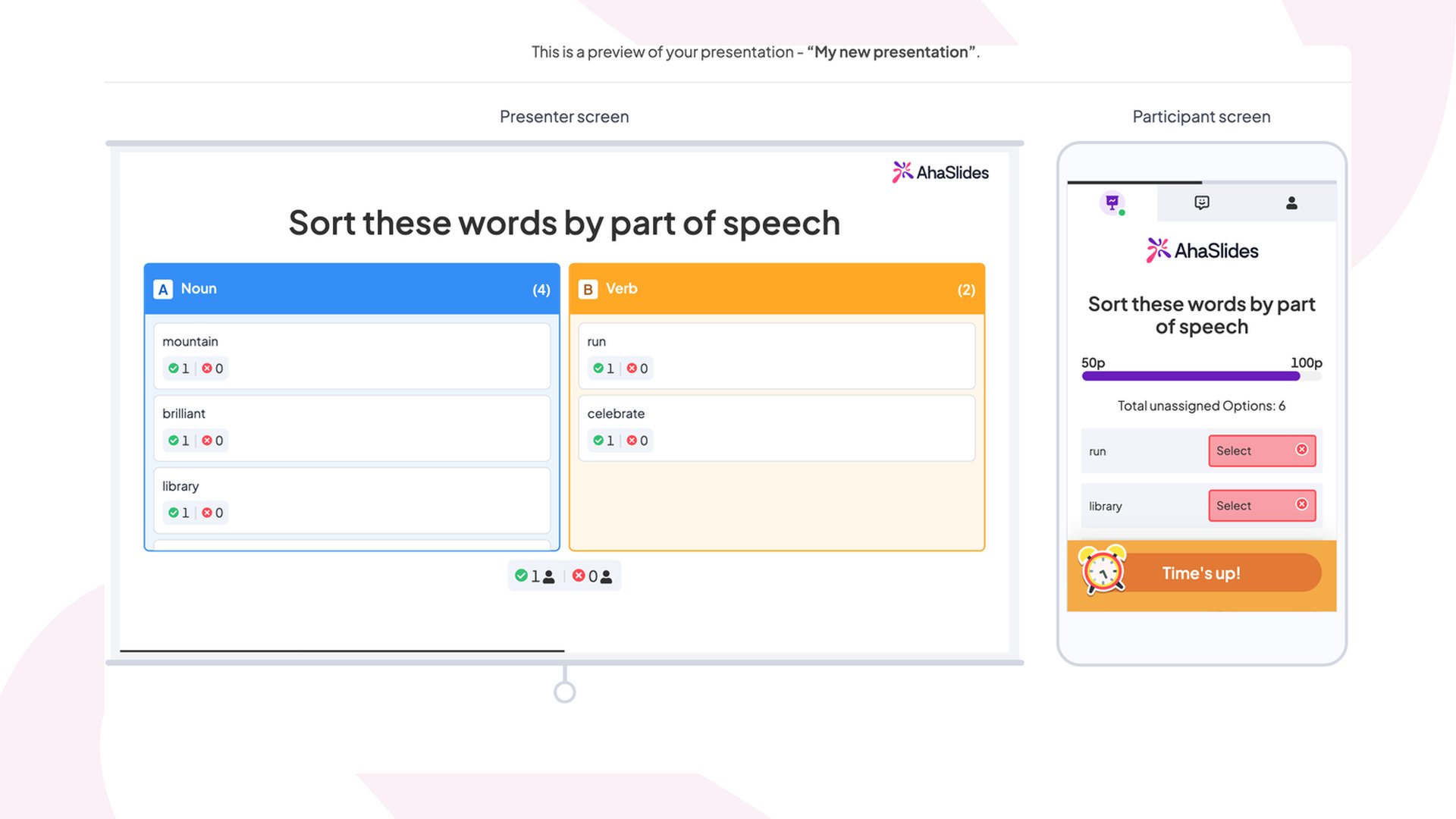
Task: Click the red incorrect-count icon under mountain
Action: point(207,368)
